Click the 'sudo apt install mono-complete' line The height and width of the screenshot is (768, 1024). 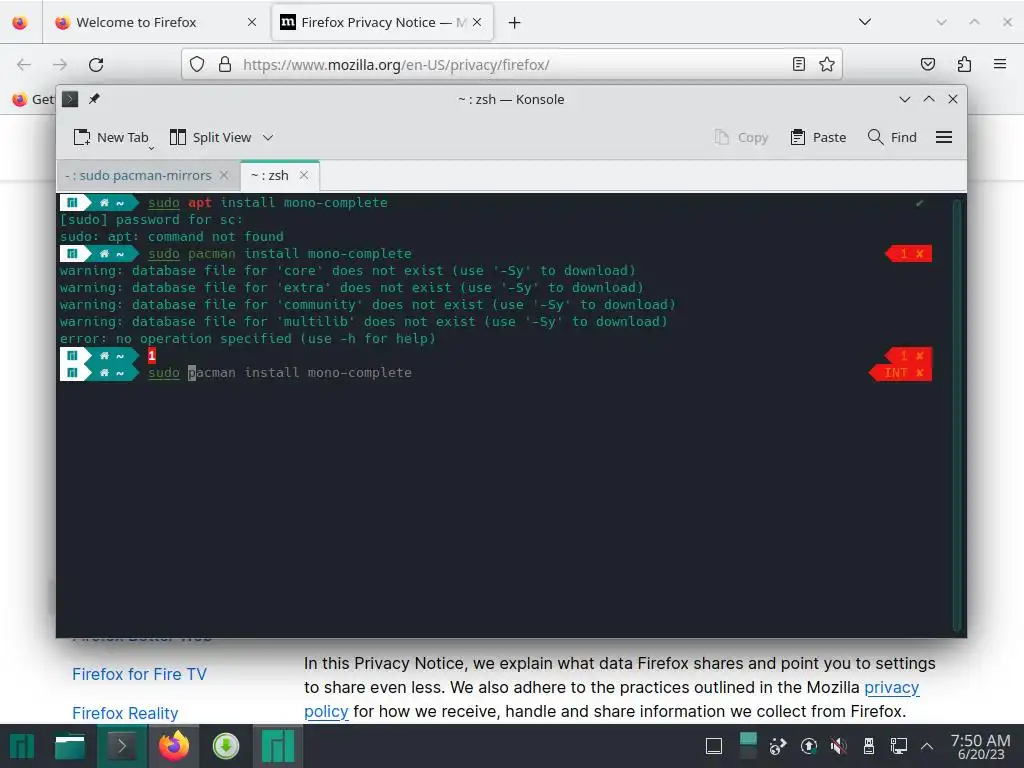(268, 202)
